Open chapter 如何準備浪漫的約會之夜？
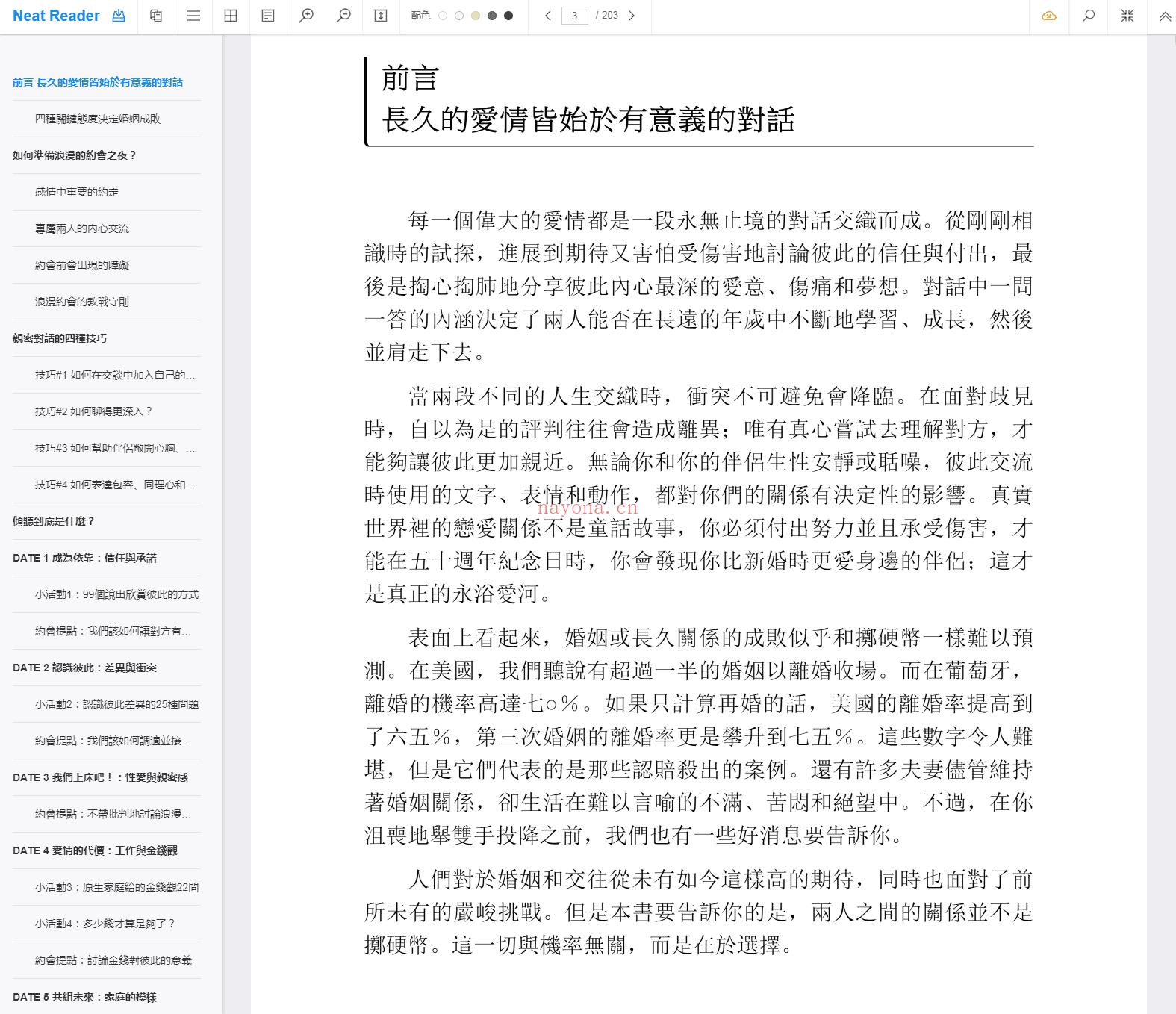The width and height of the screenshot is (1176, 1014). tap(75, 155)
